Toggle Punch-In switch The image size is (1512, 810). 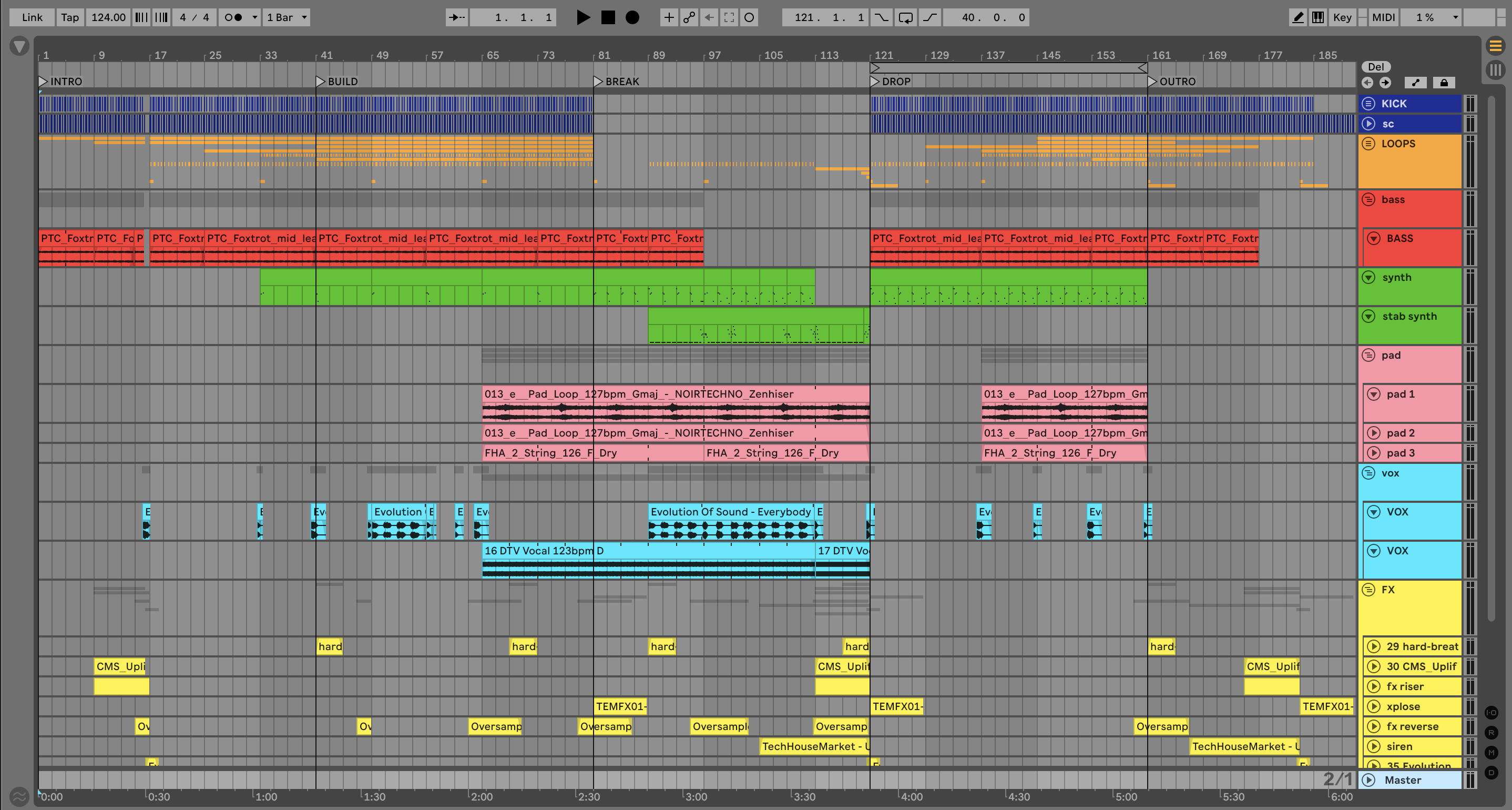coord(881,17)
